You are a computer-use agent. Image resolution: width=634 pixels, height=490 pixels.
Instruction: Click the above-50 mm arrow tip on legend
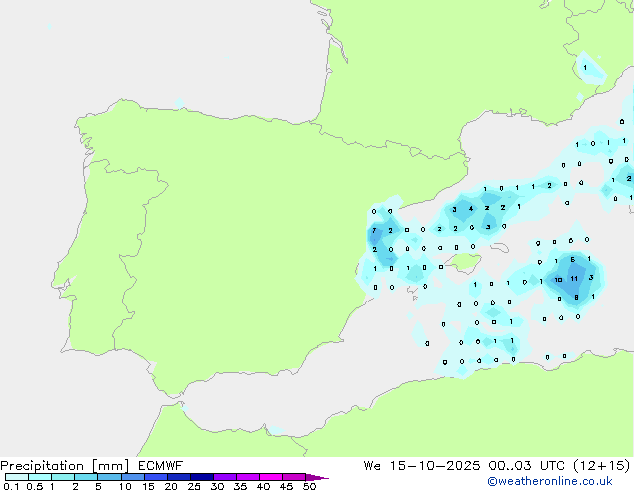317,477
